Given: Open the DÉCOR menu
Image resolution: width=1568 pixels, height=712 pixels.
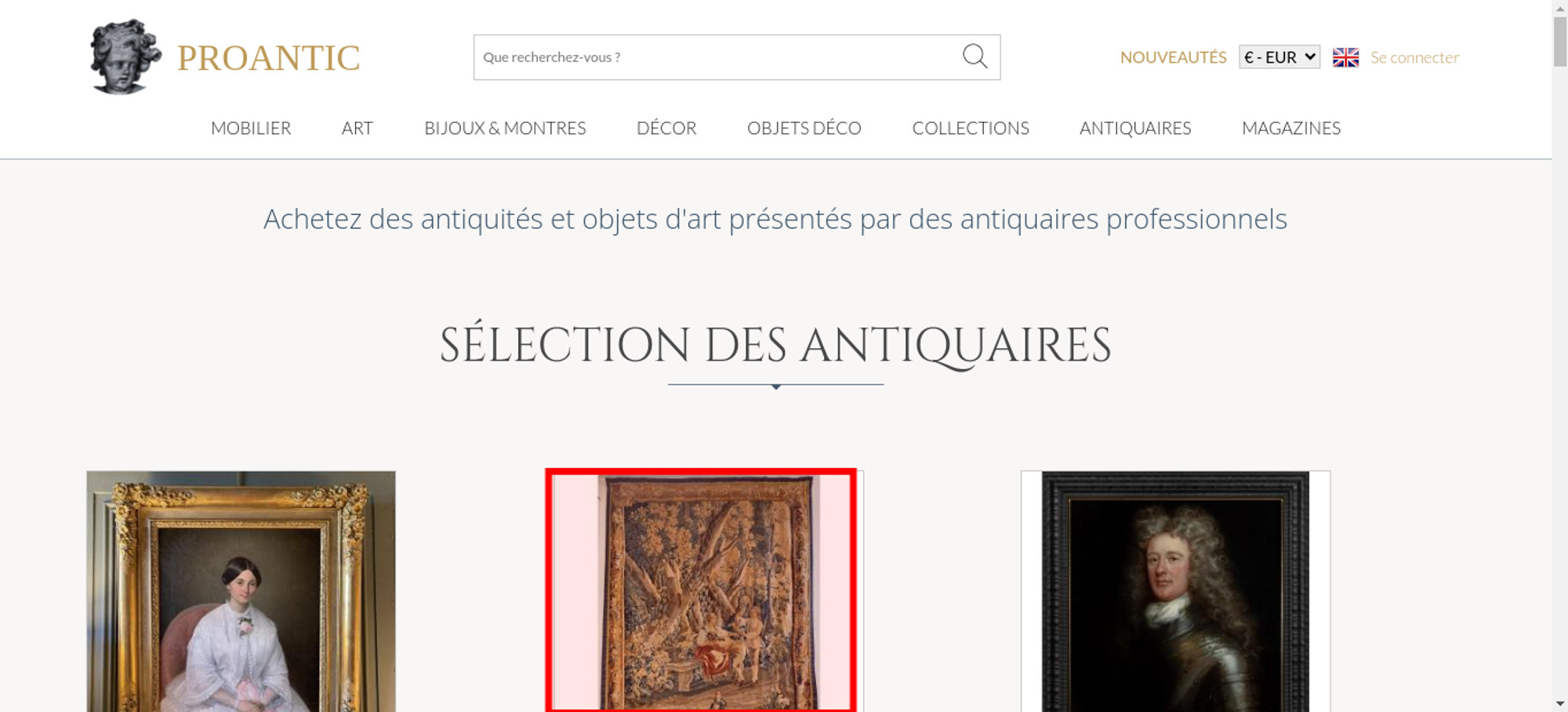Looking at the screenshot, I should coord(666,128).
